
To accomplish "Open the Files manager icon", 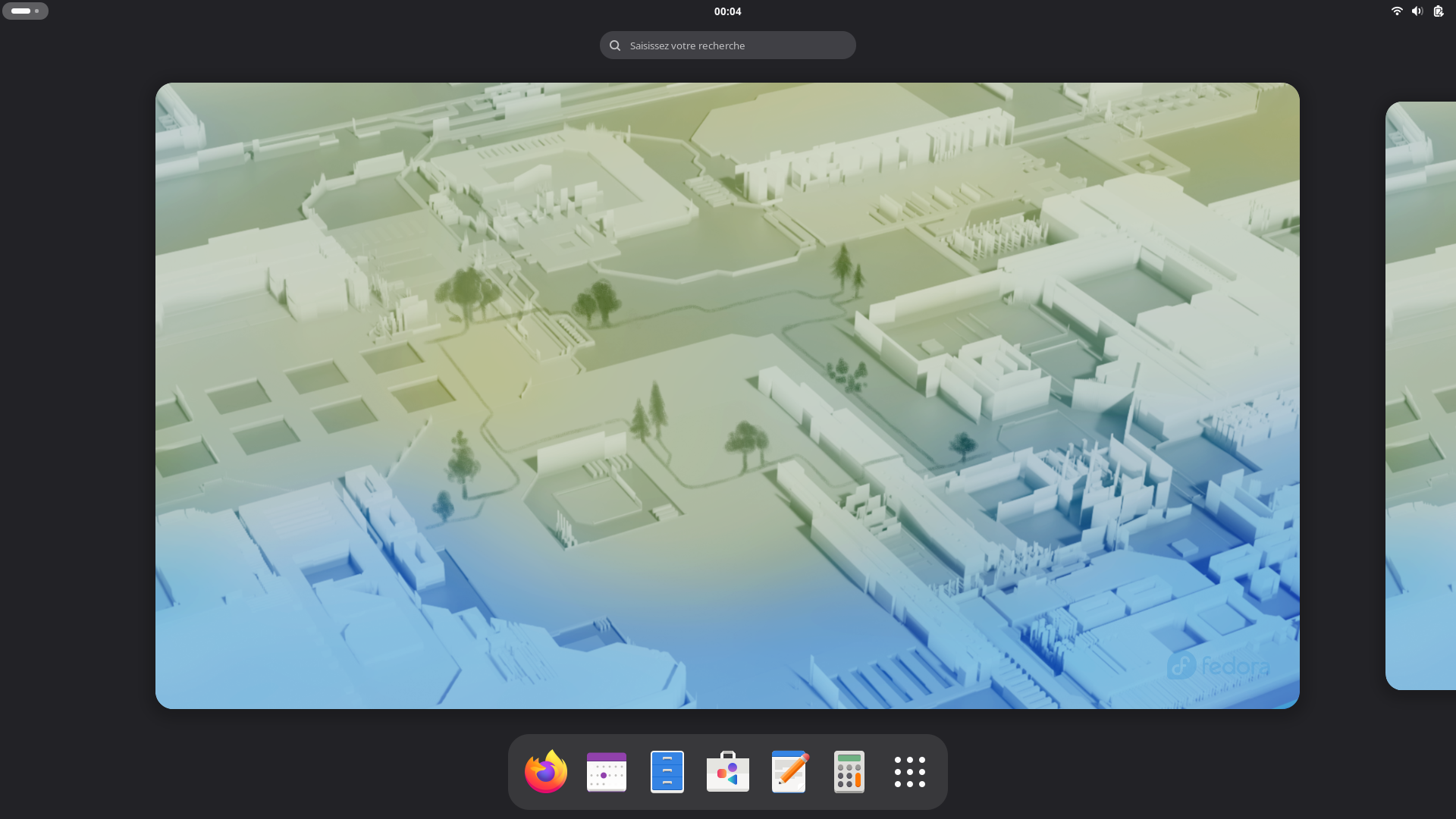I will click(x=667, y=771).
